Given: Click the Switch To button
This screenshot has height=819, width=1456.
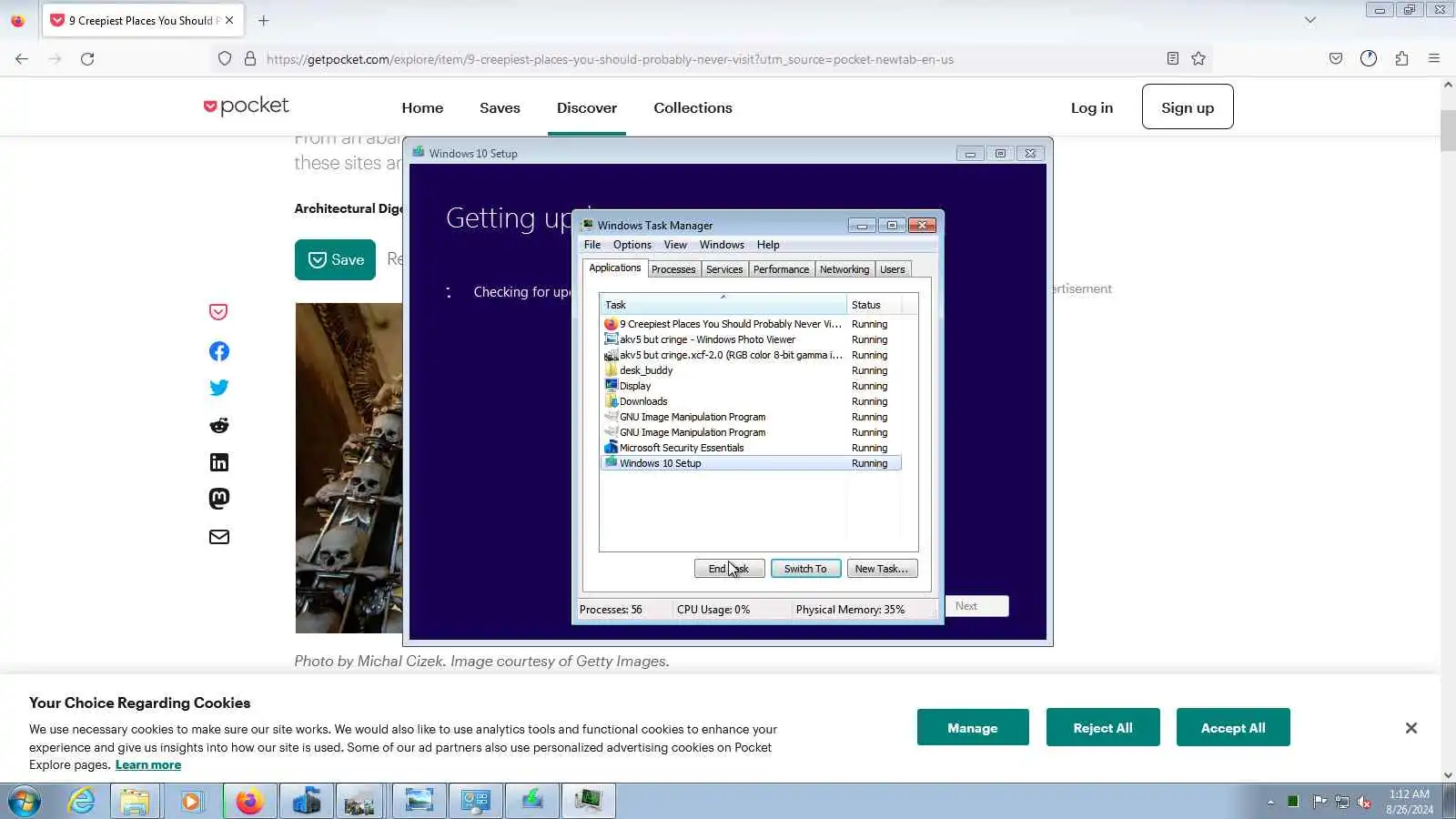Looking at the screenshot, I should pos(805,569).
